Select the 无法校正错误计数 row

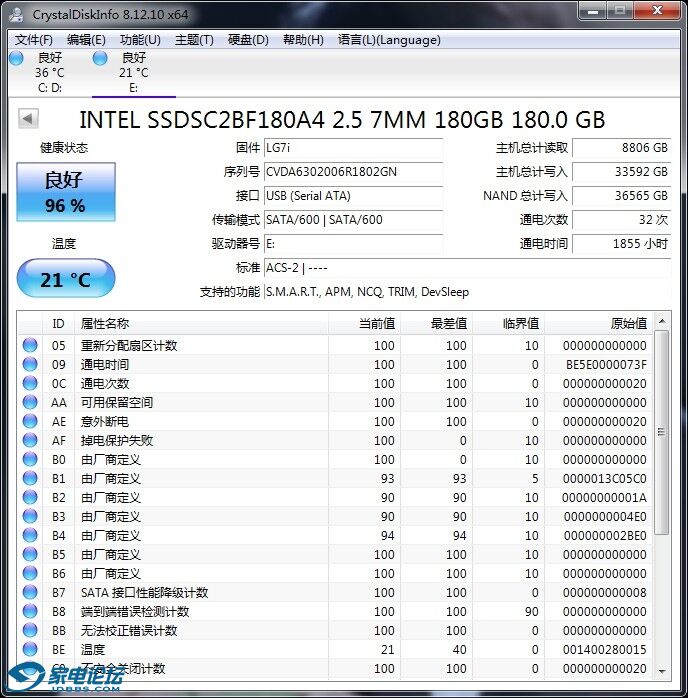(336, 630)
